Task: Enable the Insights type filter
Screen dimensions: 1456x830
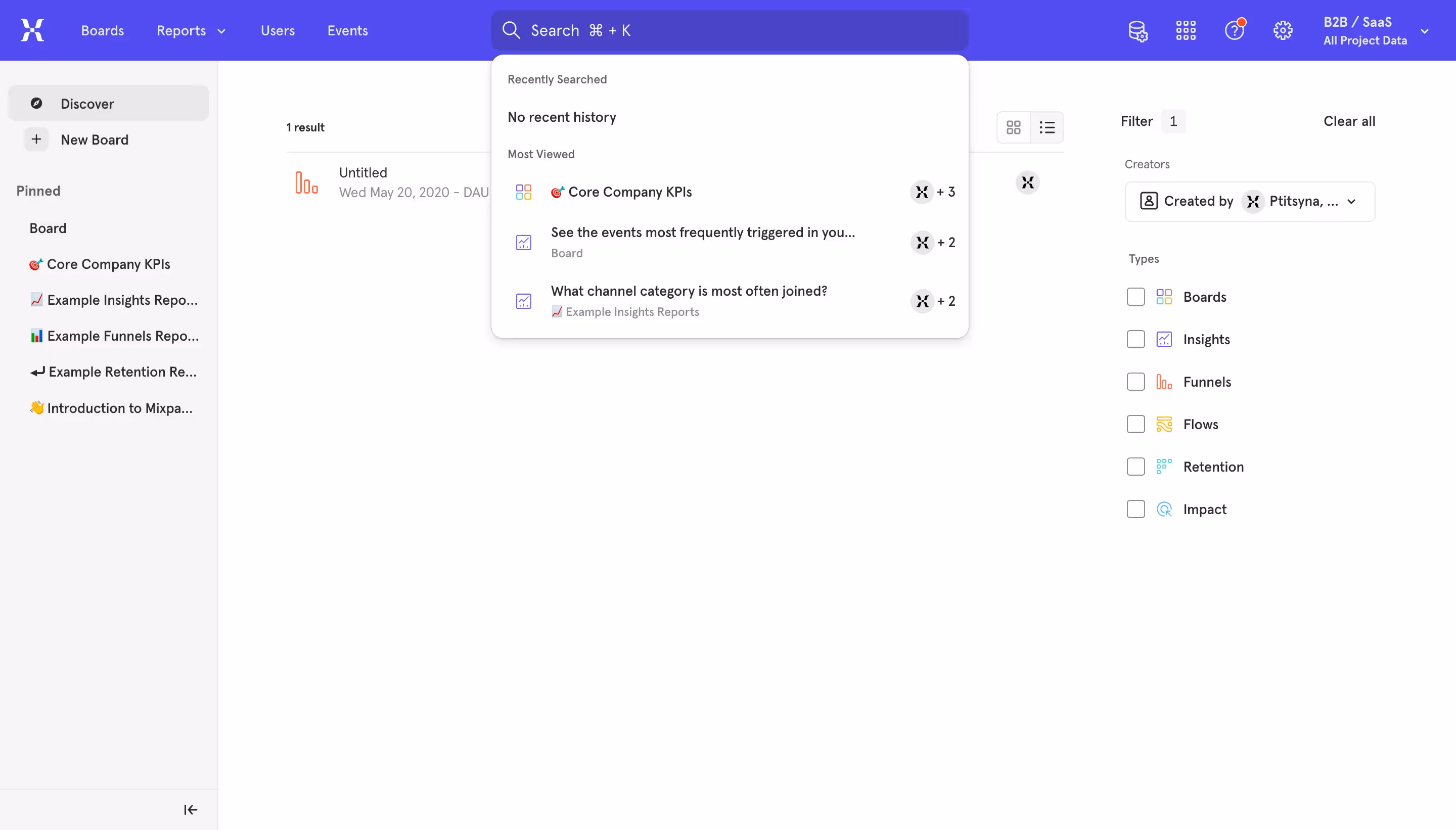Action: [x=1135, y=339]
